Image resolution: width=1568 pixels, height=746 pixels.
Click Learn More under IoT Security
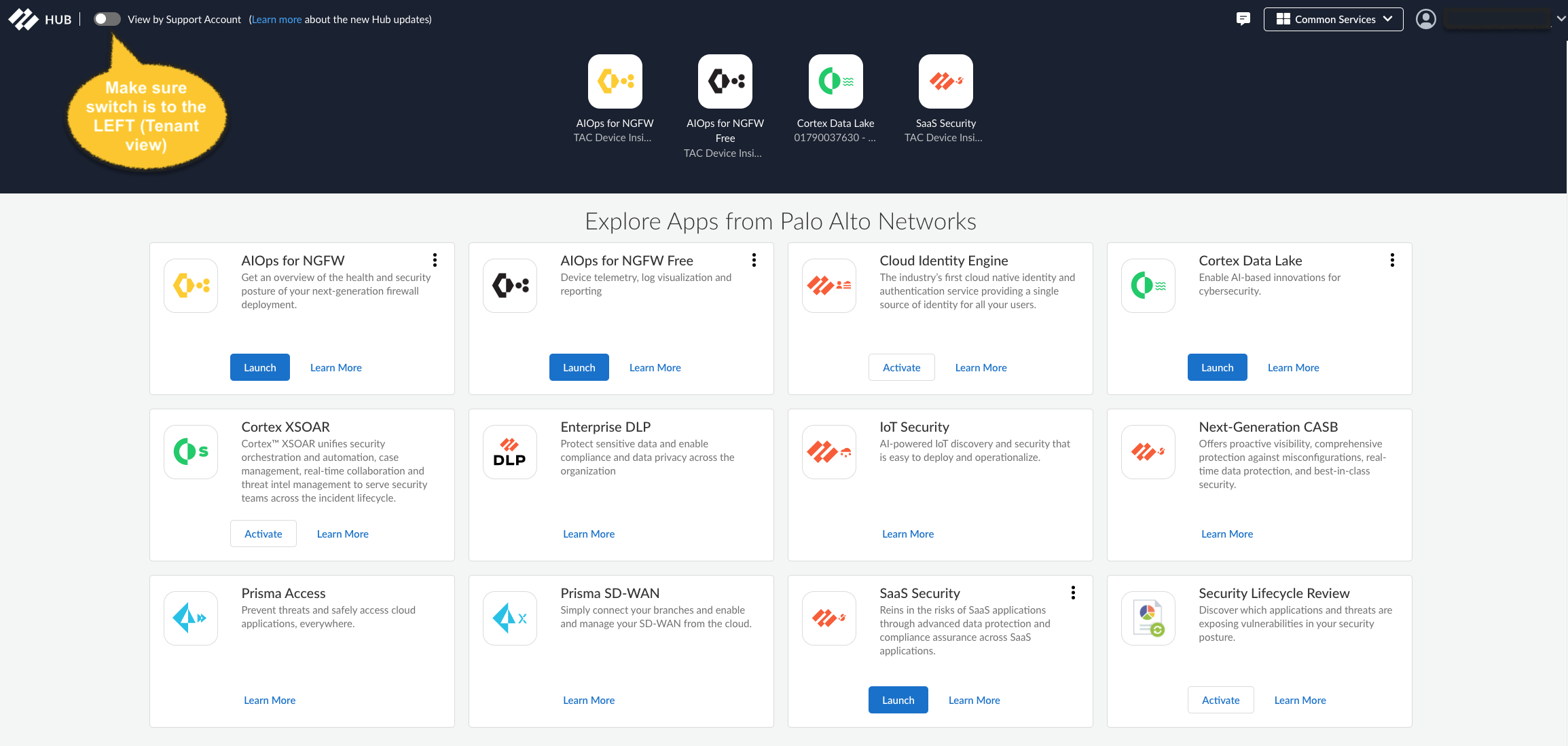click(907, 534)
